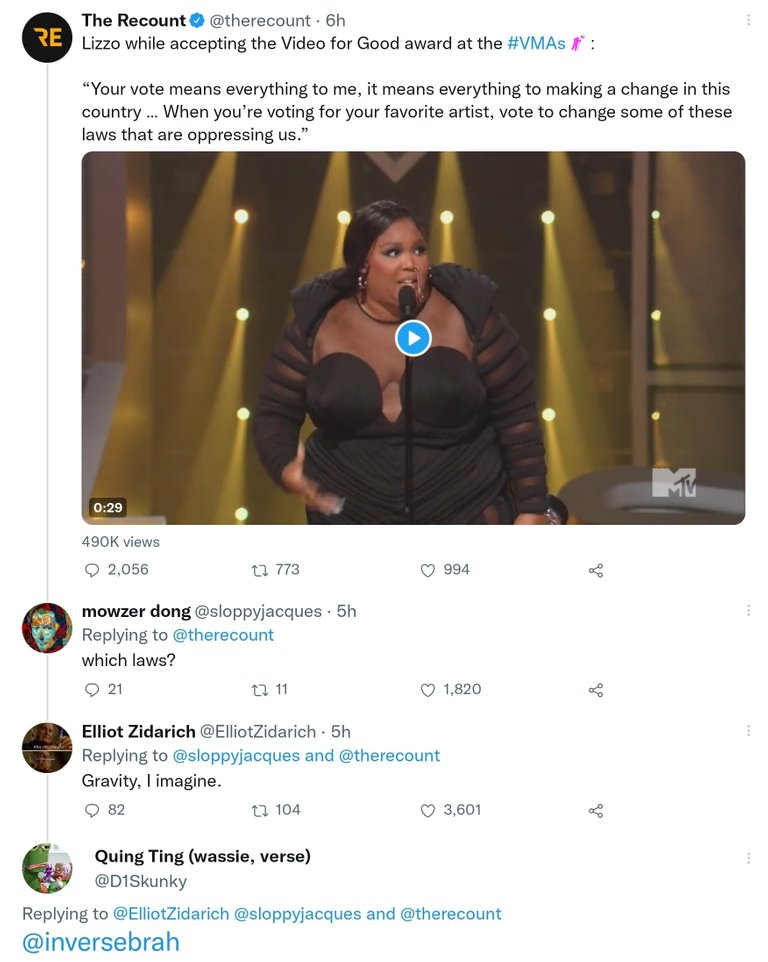Retweet The Recount's tweet
This screenshot has width=768, height=962.
(x=259, y=571)
